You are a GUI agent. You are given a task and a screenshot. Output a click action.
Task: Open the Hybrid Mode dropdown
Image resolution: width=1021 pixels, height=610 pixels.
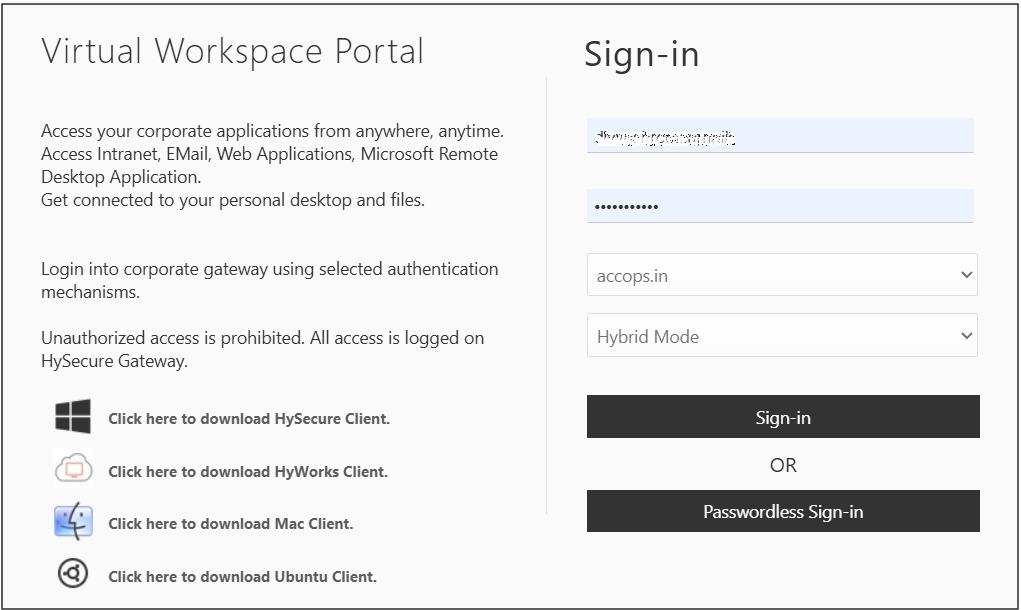click(782, 335)
